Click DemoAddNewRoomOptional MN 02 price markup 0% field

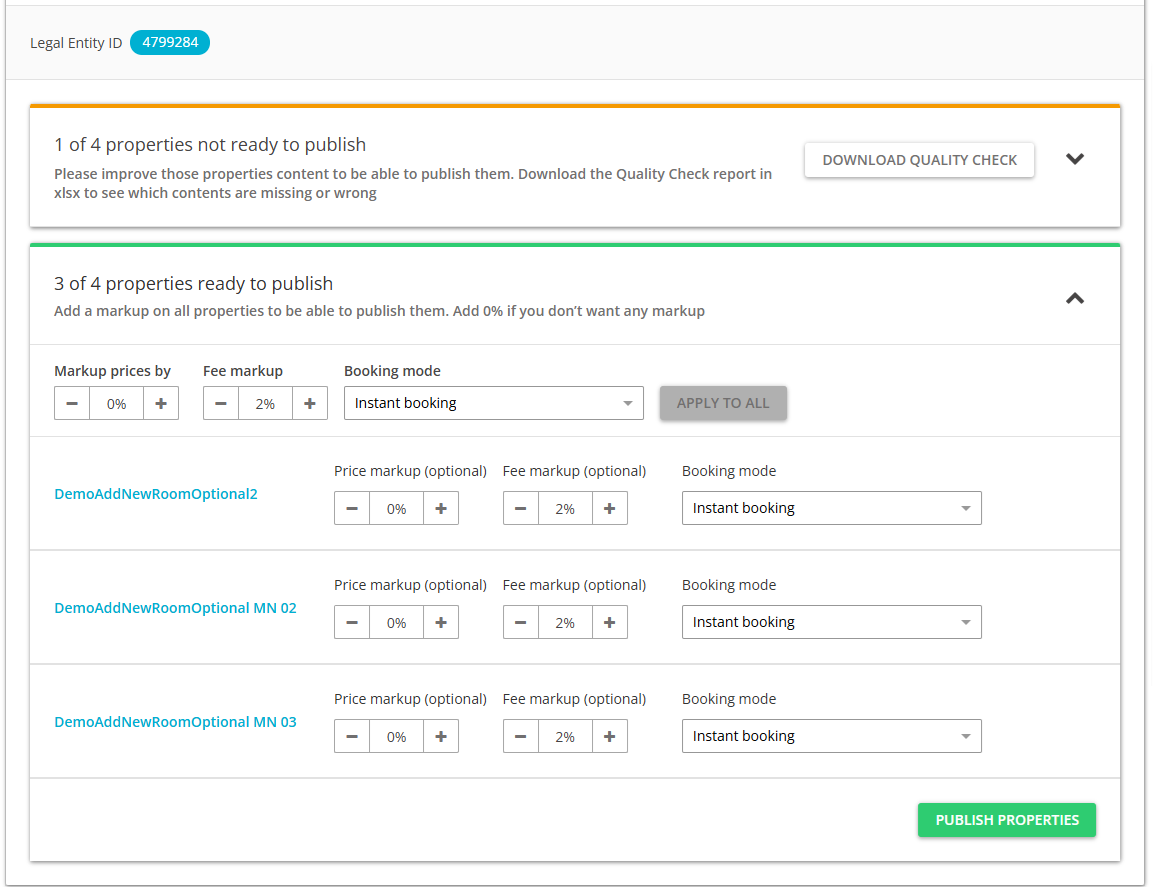397,622
